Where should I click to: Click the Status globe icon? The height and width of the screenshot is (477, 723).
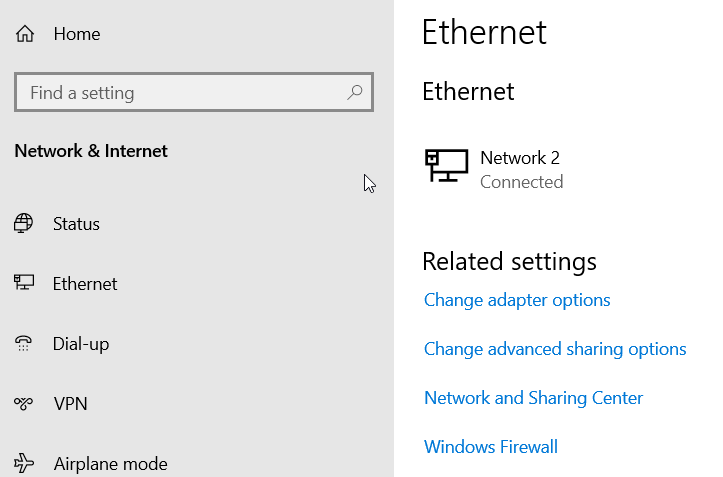click(x=24, y=224)
